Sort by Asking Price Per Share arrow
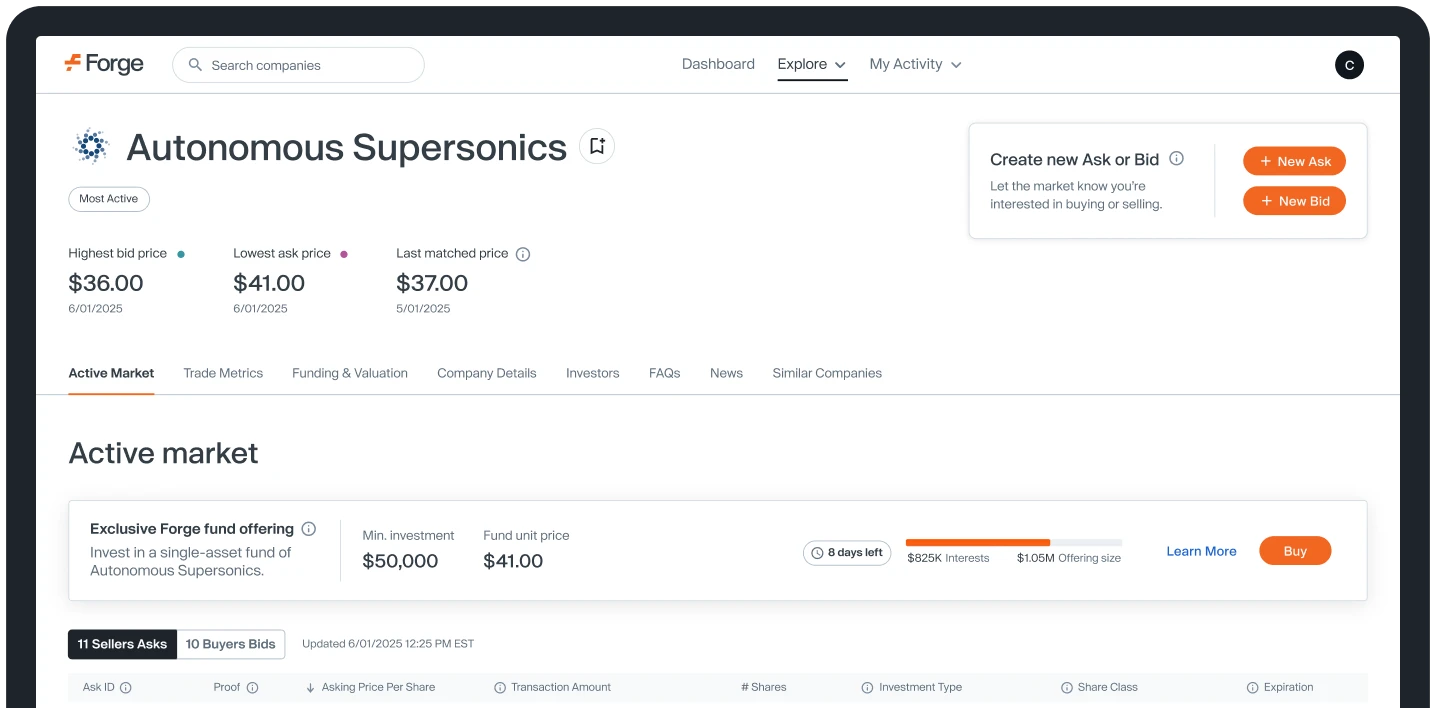Viewport: 1436px width, 708px height. pyautogui.click(x=311, y=687)
